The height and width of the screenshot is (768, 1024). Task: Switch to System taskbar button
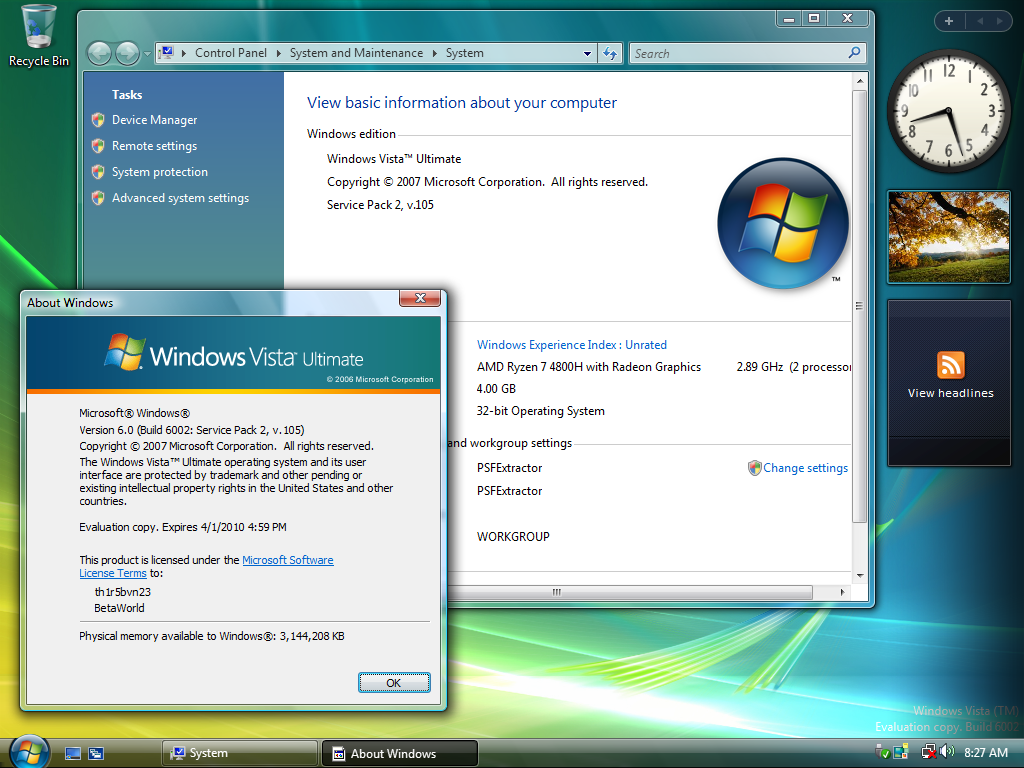tap(239, 753)
